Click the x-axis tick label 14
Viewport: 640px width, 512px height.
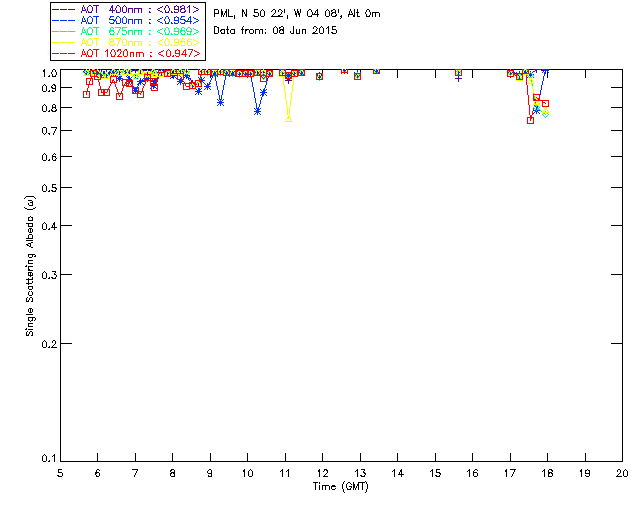(x=398, y=473)
